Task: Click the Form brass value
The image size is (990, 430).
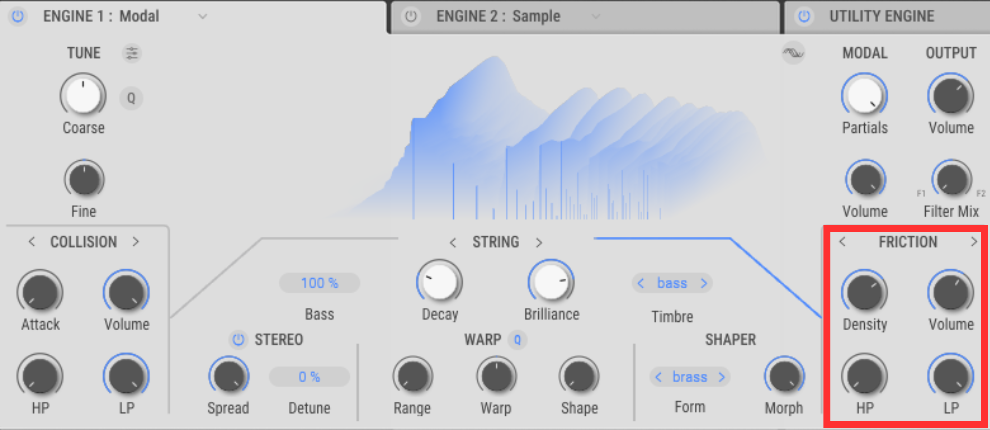Action: (689, 377)
